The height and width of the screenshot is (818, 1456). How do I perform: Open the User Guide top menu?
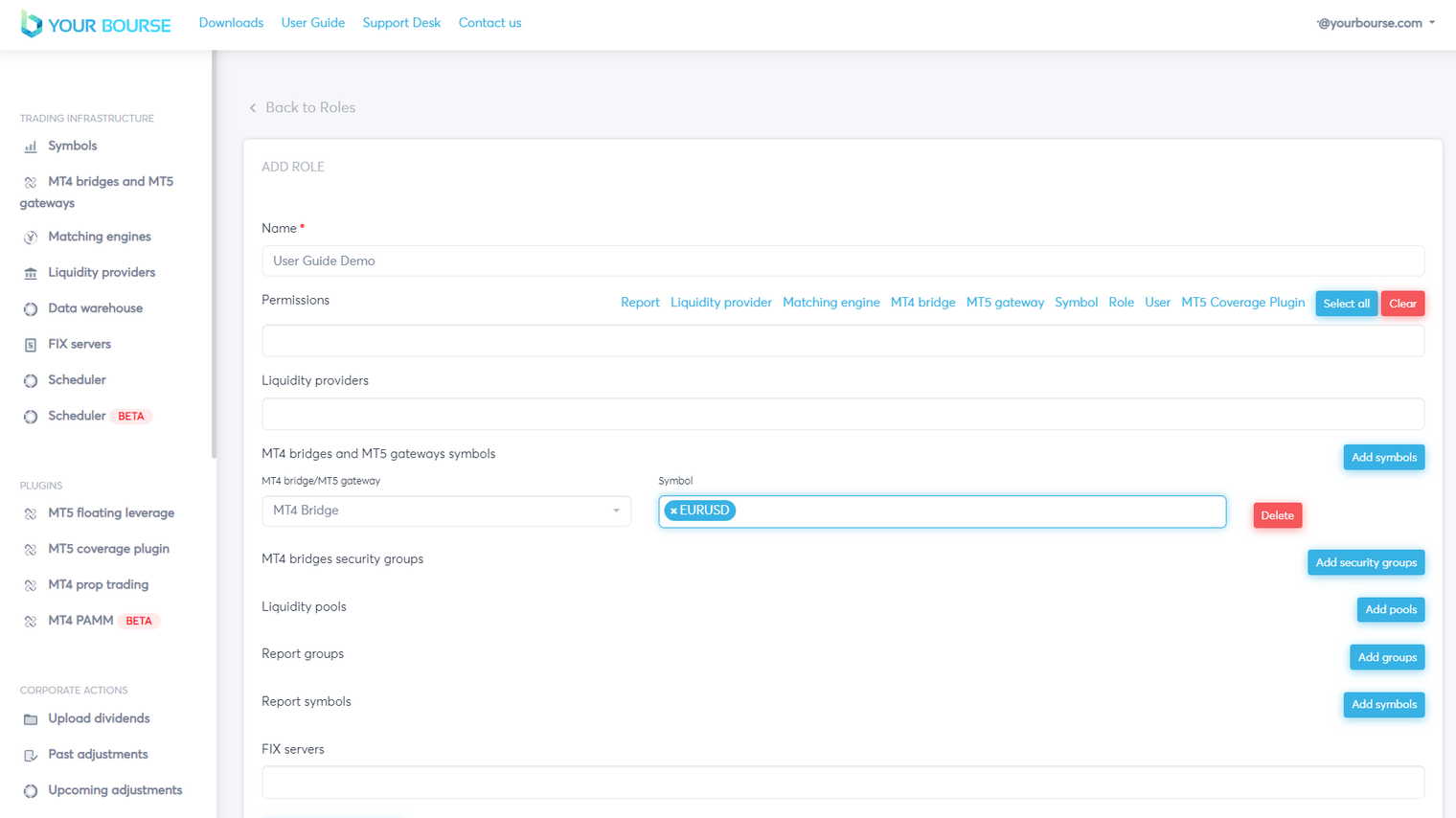pos(313,23)
